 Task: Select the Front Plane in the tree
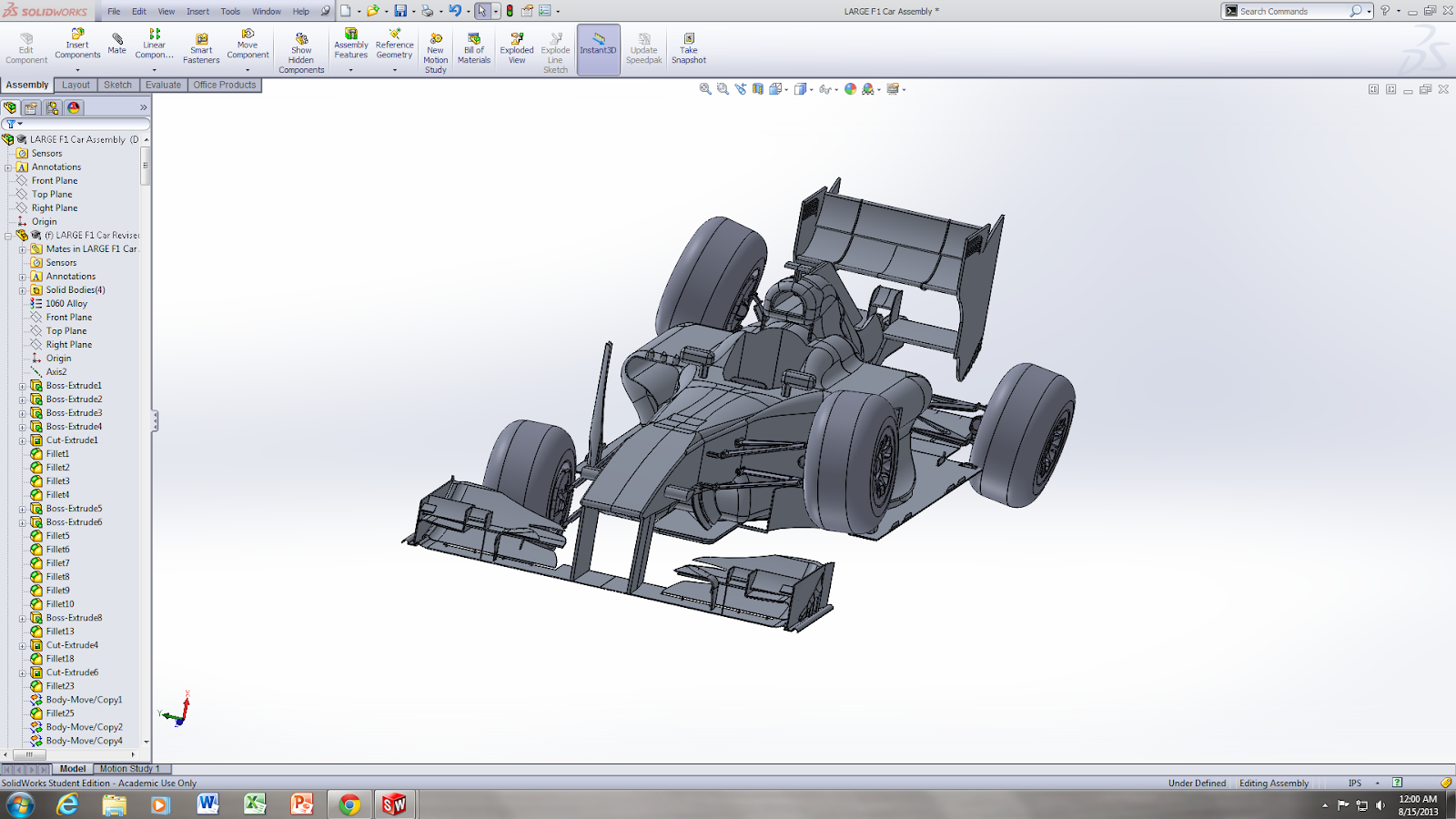coord(56,180)
